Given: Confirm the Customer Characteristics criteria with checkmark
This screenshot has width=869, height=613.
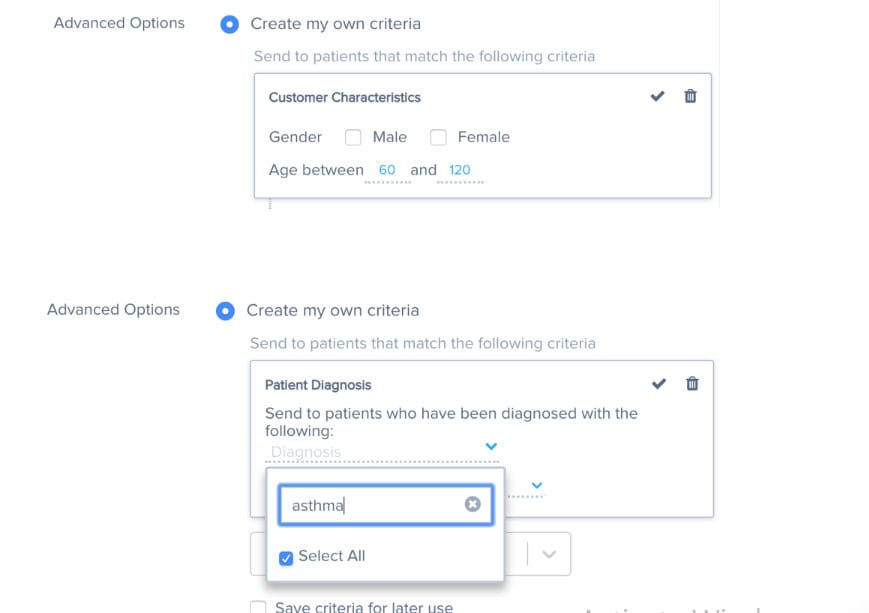Looking at the screenshot, I should tap(657, 96).
